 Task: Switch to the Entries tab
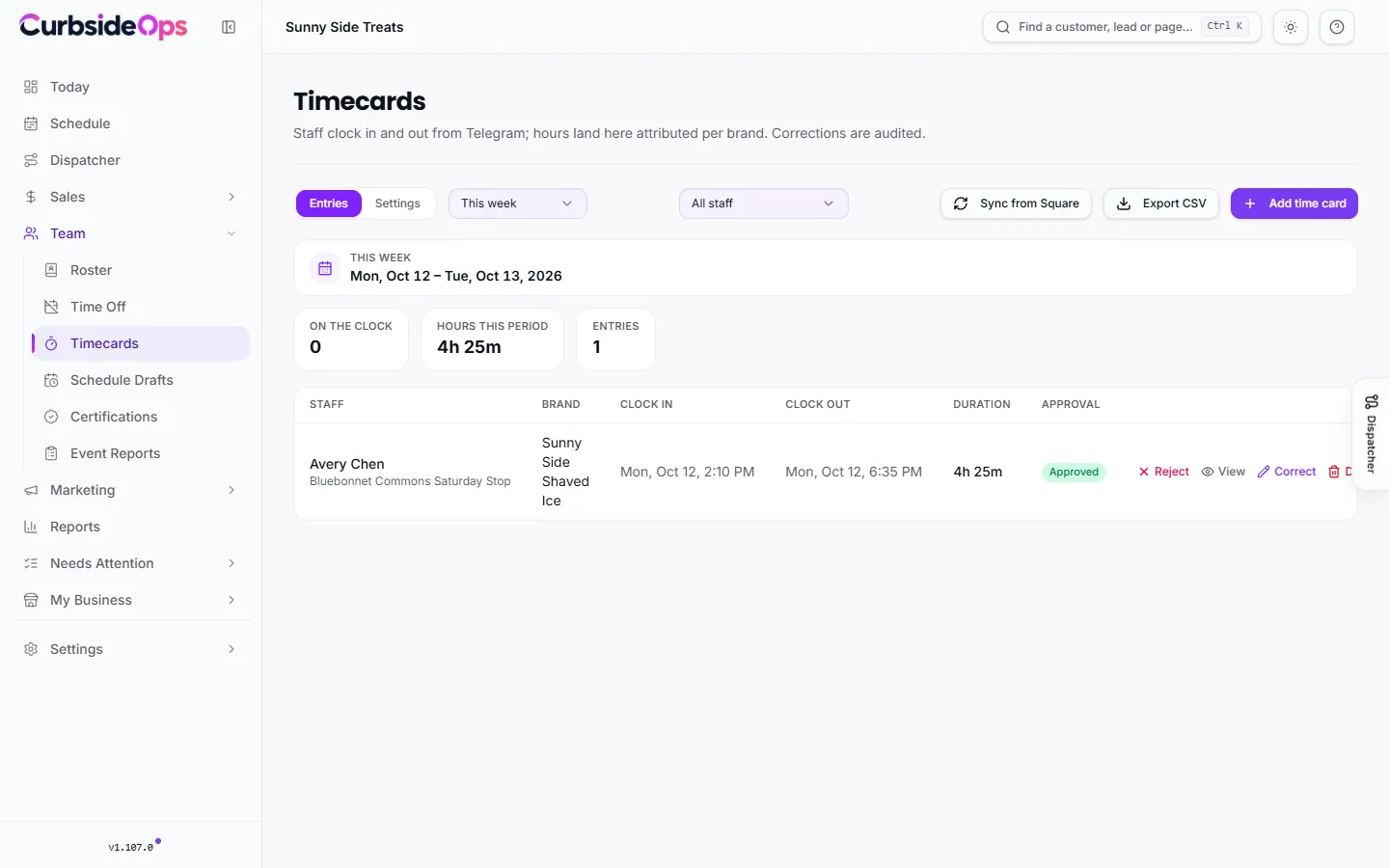329,203
